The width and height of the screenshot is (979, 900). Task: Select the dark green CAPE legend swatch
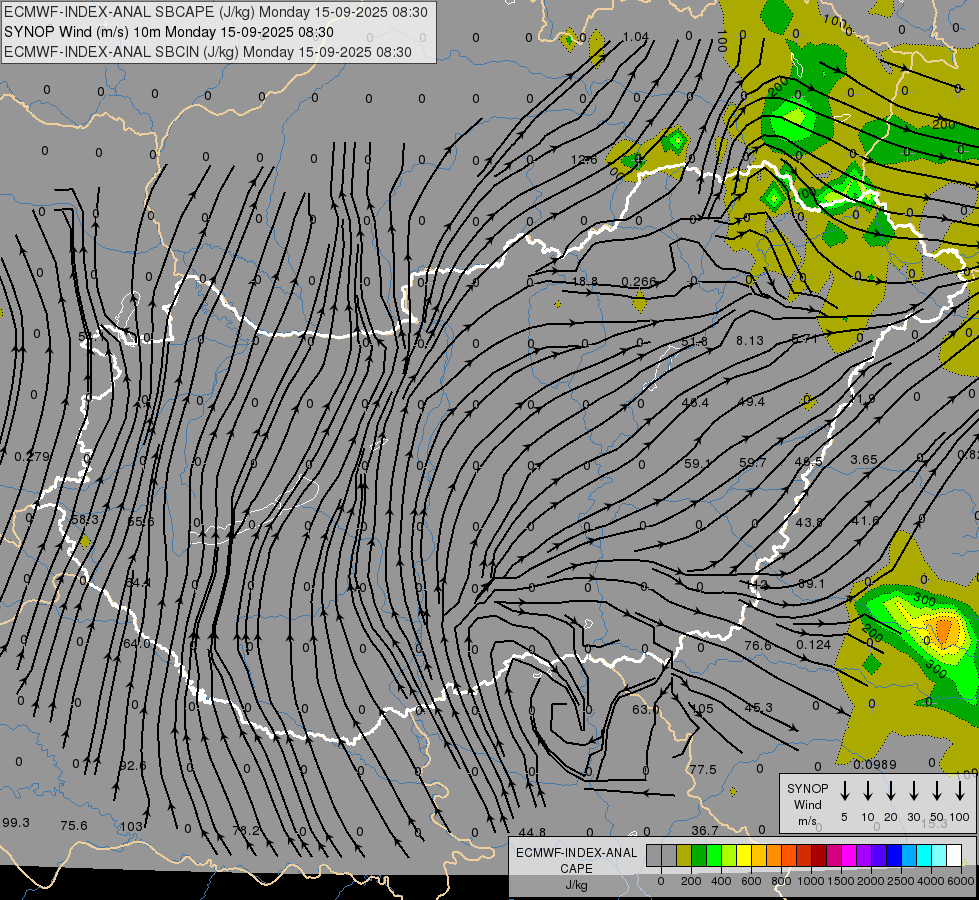(699, 856)
